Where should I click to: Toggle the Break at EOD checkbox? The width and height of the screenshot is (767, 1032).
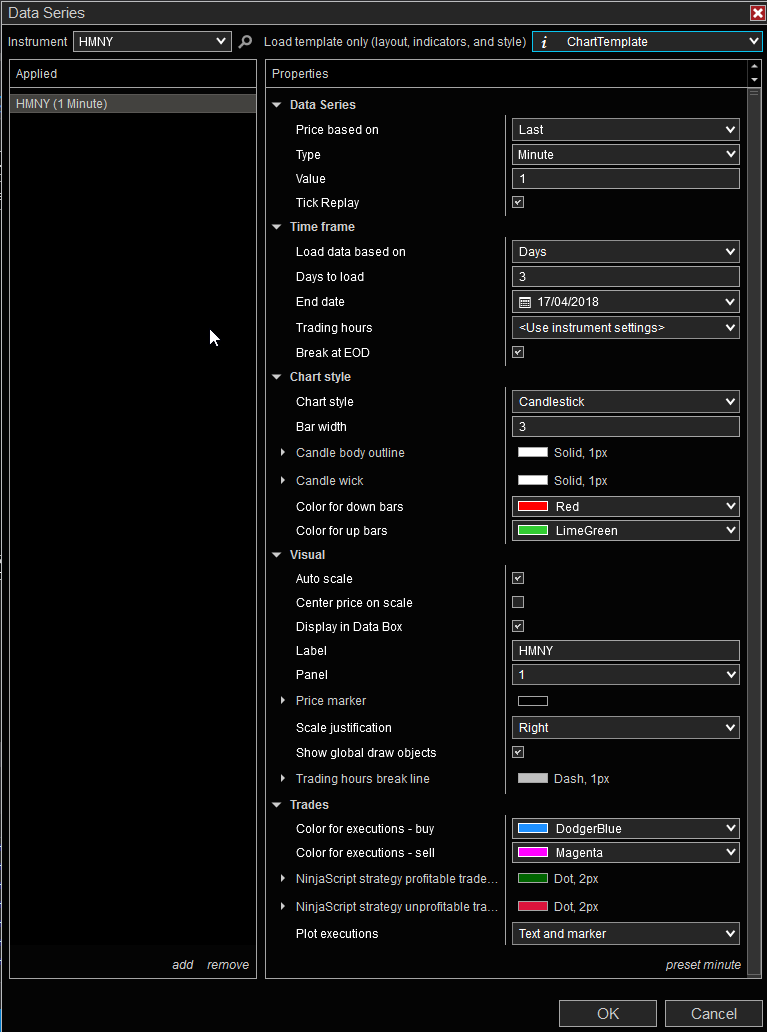point(518,352)
